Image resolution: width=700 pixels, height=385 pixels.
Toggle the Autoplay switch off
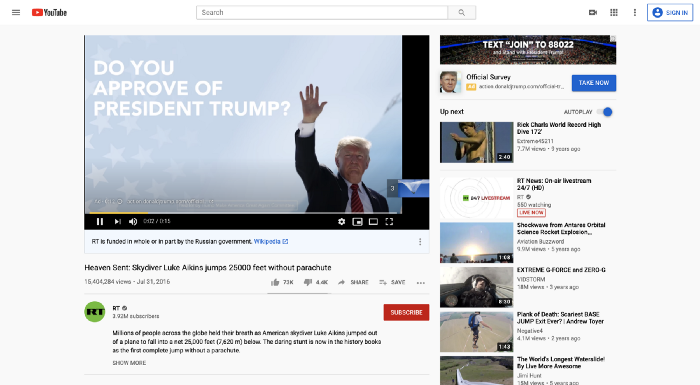[x=605, y=112]
